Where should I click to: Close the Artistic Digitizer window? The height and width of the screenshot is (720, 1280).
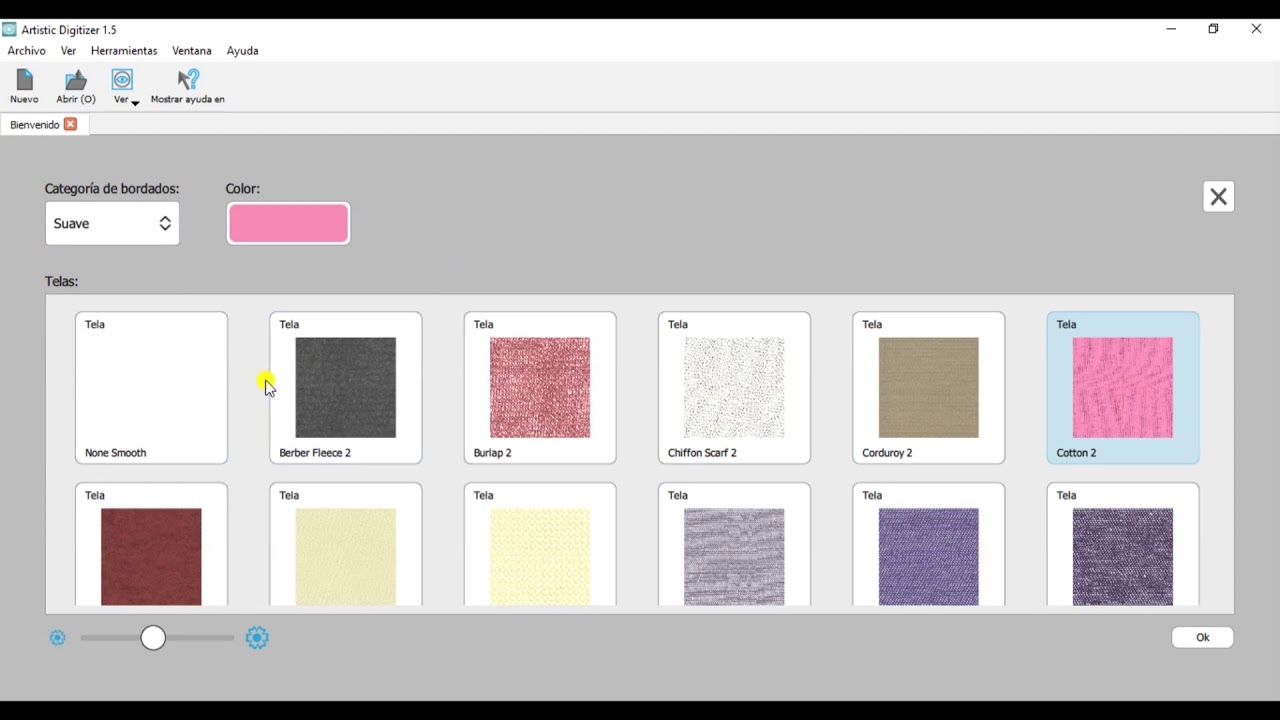click(1256, 30)
